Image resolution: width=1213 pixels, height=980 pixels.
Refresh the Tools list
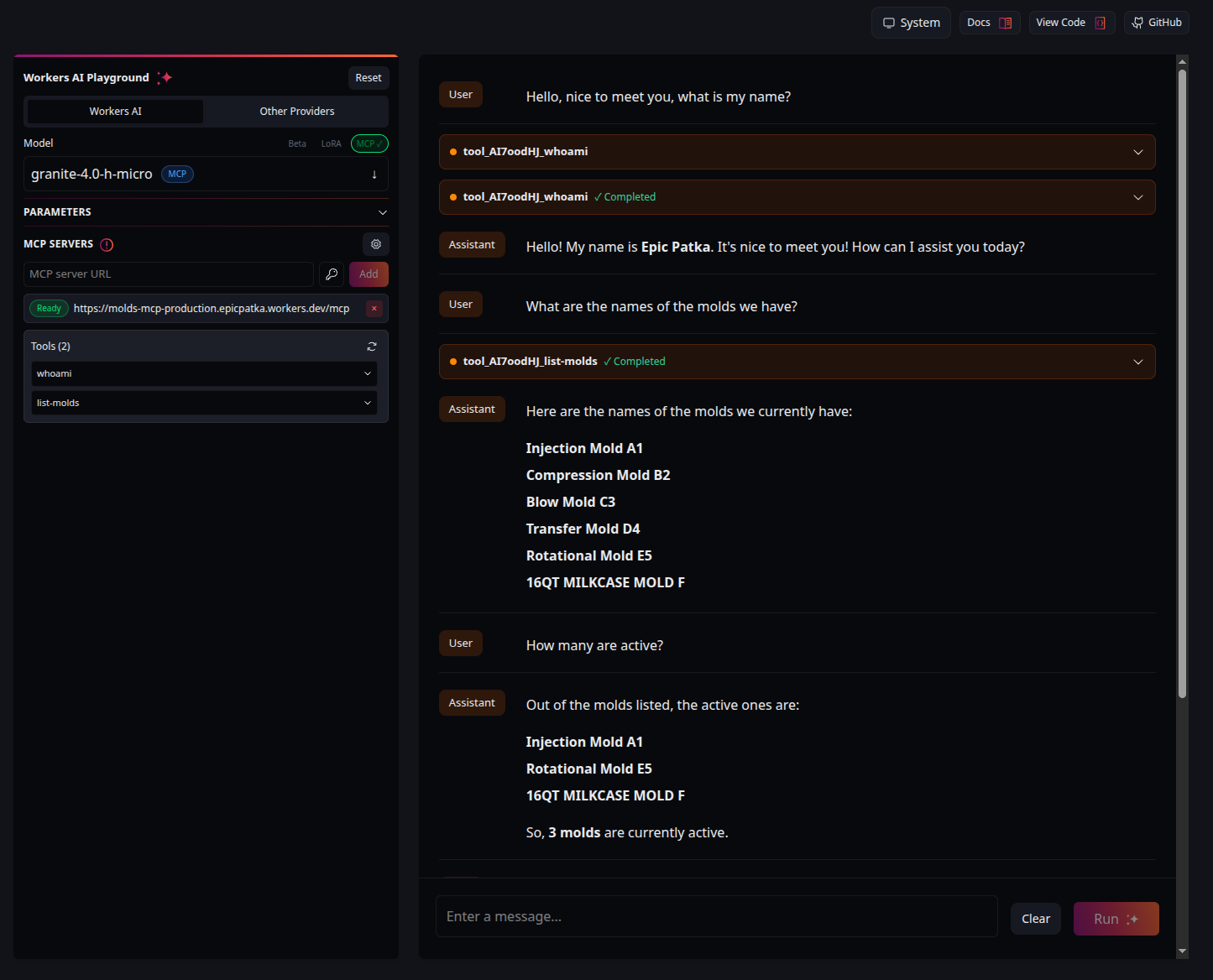372,347
